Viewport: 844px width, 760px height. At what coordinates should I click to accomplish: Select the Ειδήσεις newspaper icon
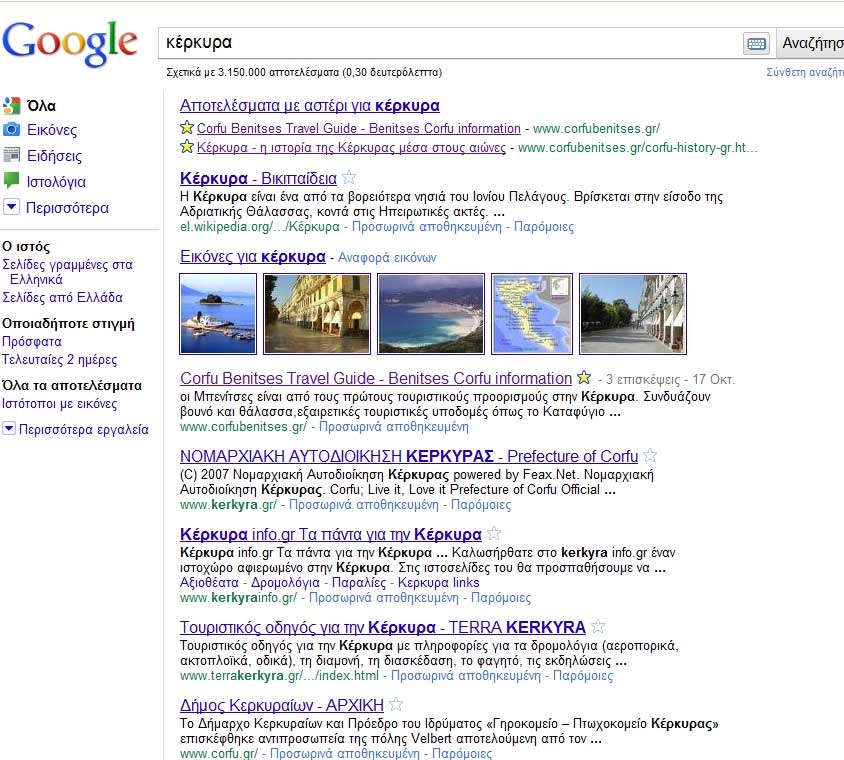tap(11, 155)
